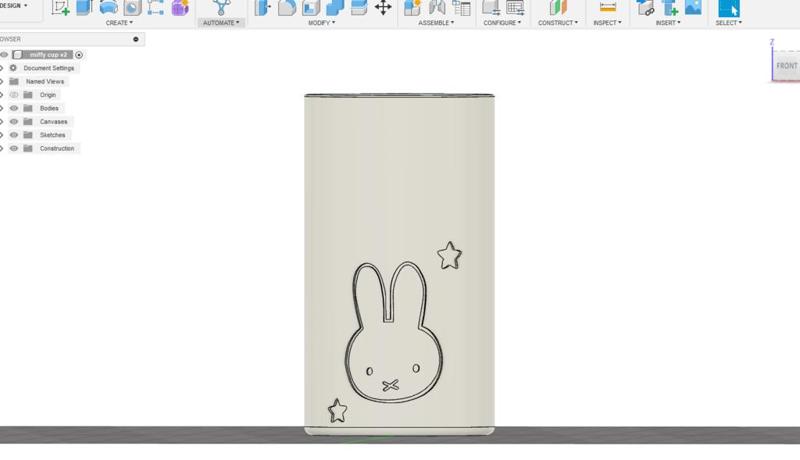Click the Offset Plane construct icon
This screenshot has width=800, height=460.
(x=558, y=7)
